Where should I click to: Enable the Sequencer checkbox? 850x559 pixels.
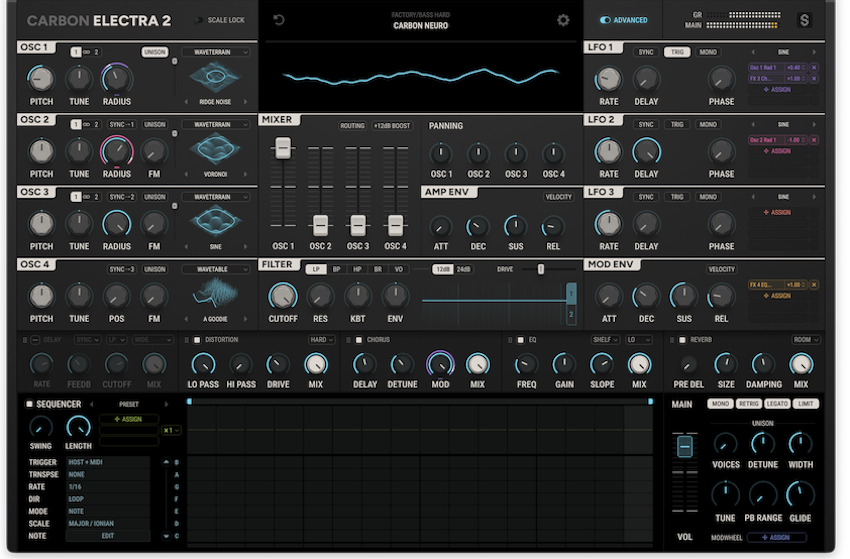tap(29, 404)
